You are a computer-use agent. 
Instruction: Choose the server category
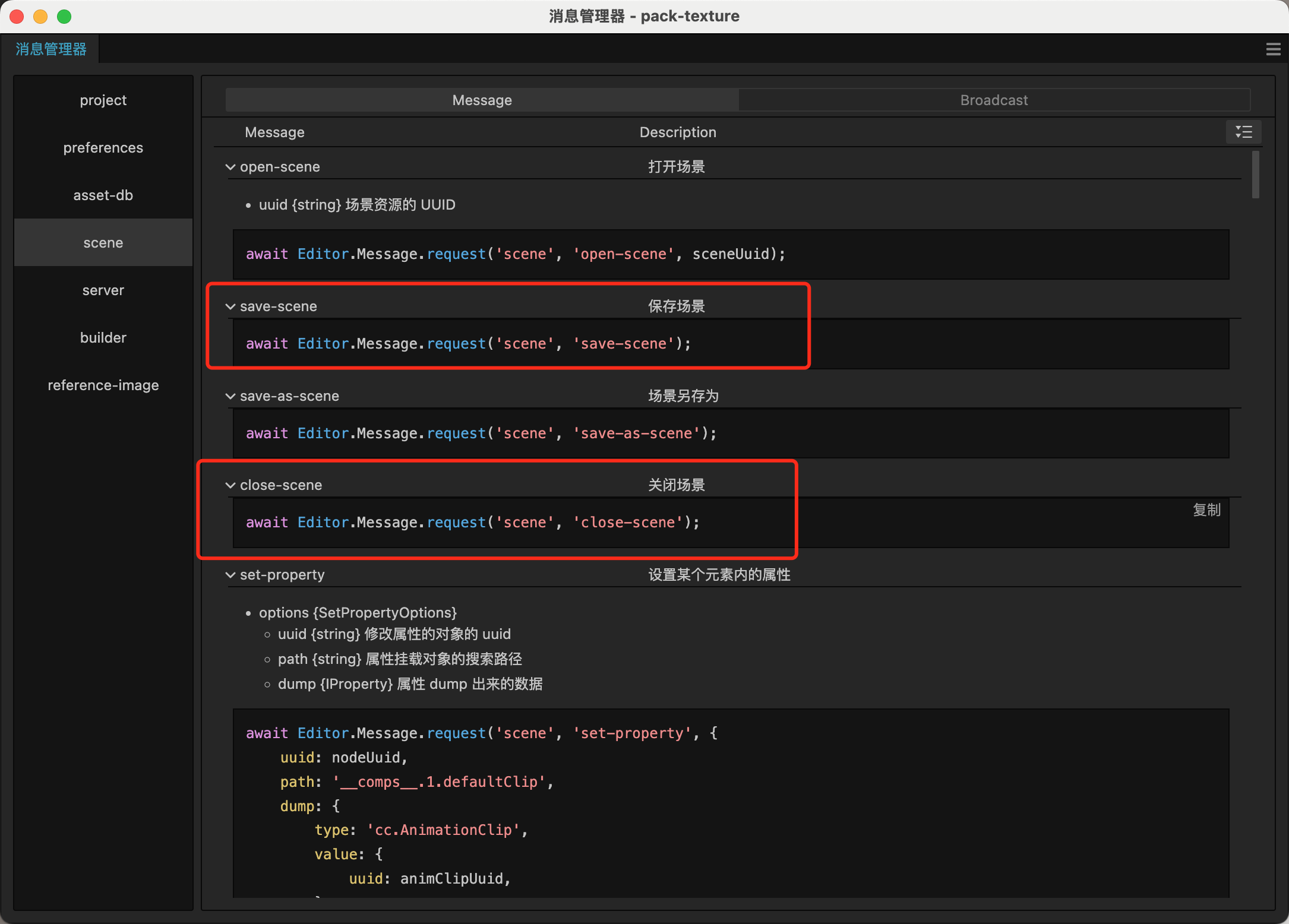click(103, 290)
